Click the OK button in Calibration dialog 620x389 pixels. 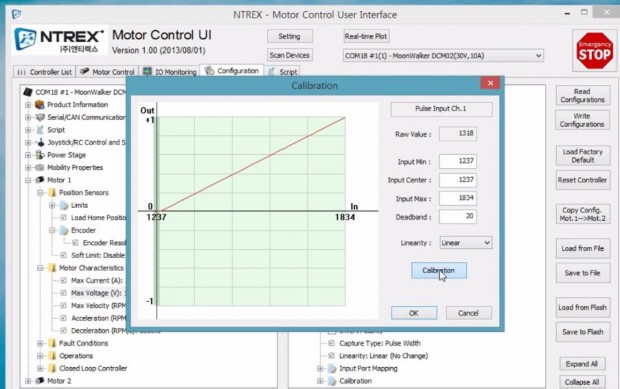pos(414,313)
